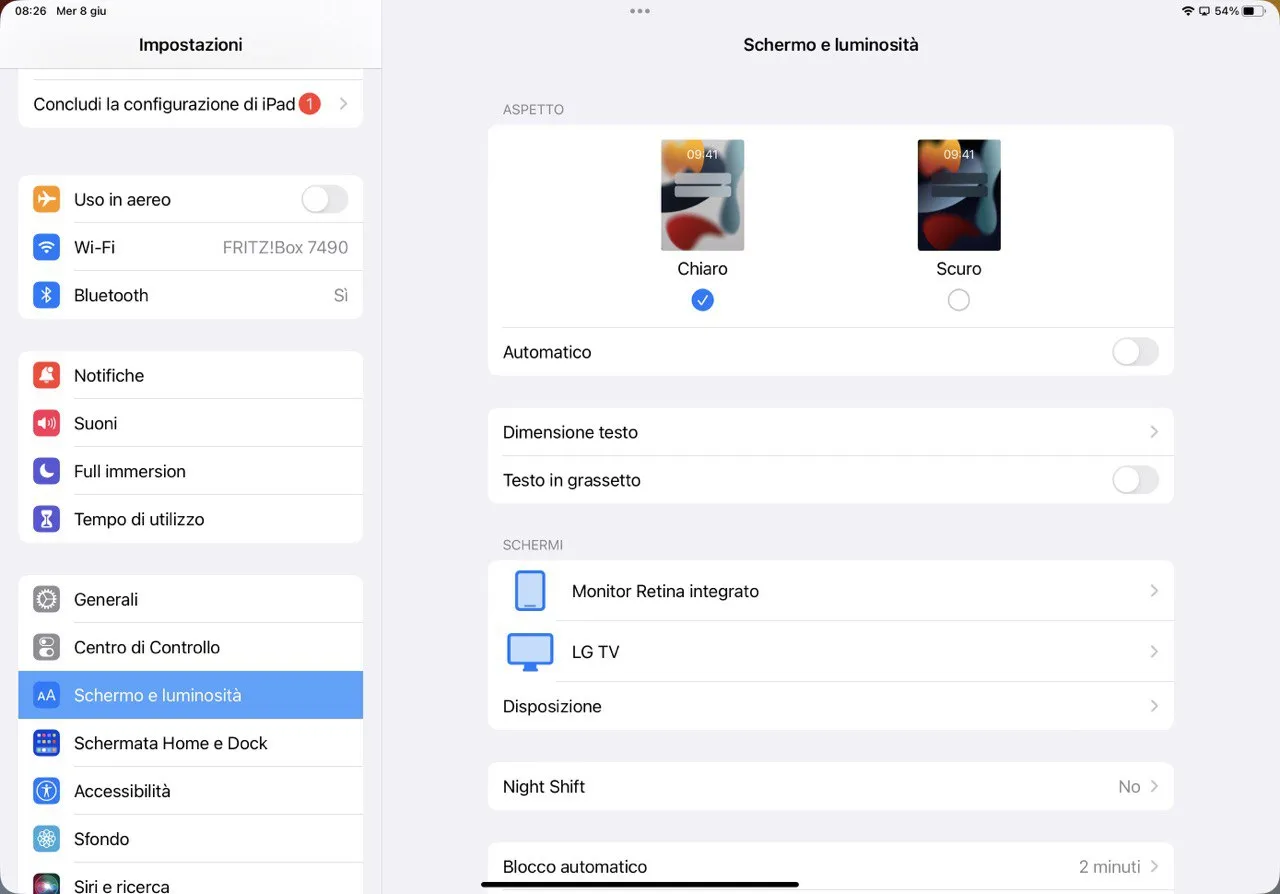
Task: Open the Night Shift settings
Action: (830, 786)
